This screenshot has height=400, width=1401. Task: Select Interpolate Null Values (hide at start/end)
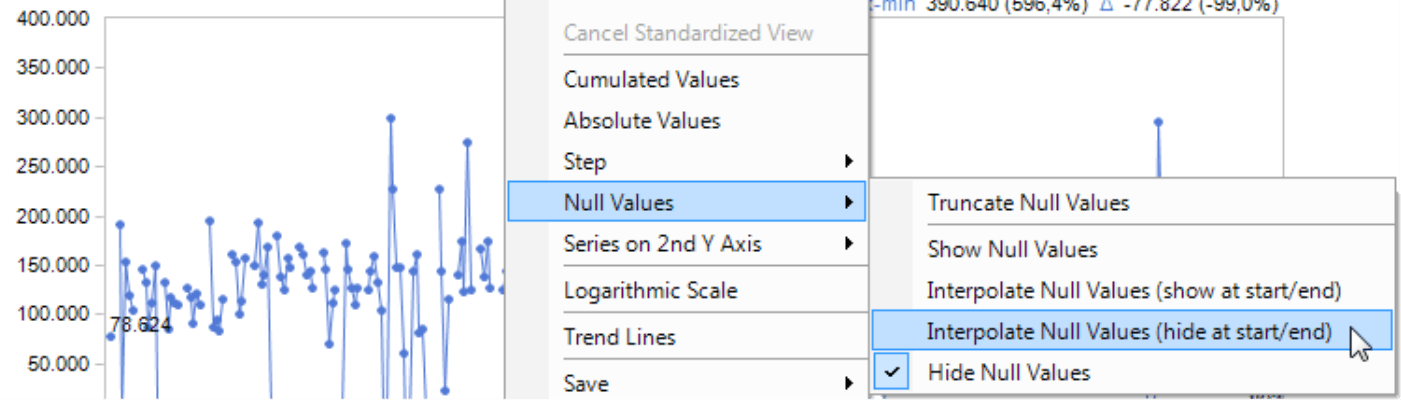(1132, 332)
